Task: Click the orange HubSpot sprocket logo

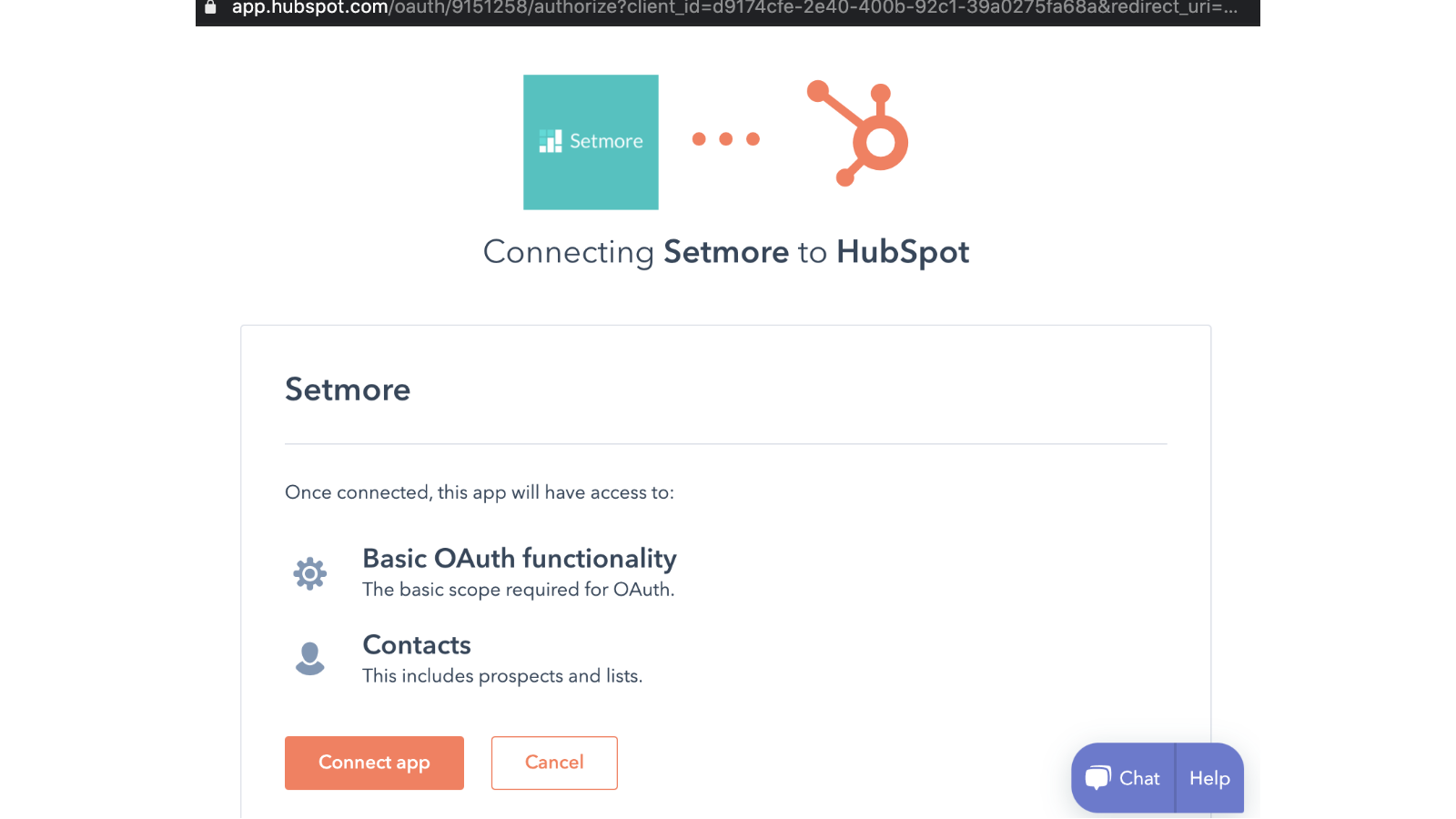Action: coord(860,134)
